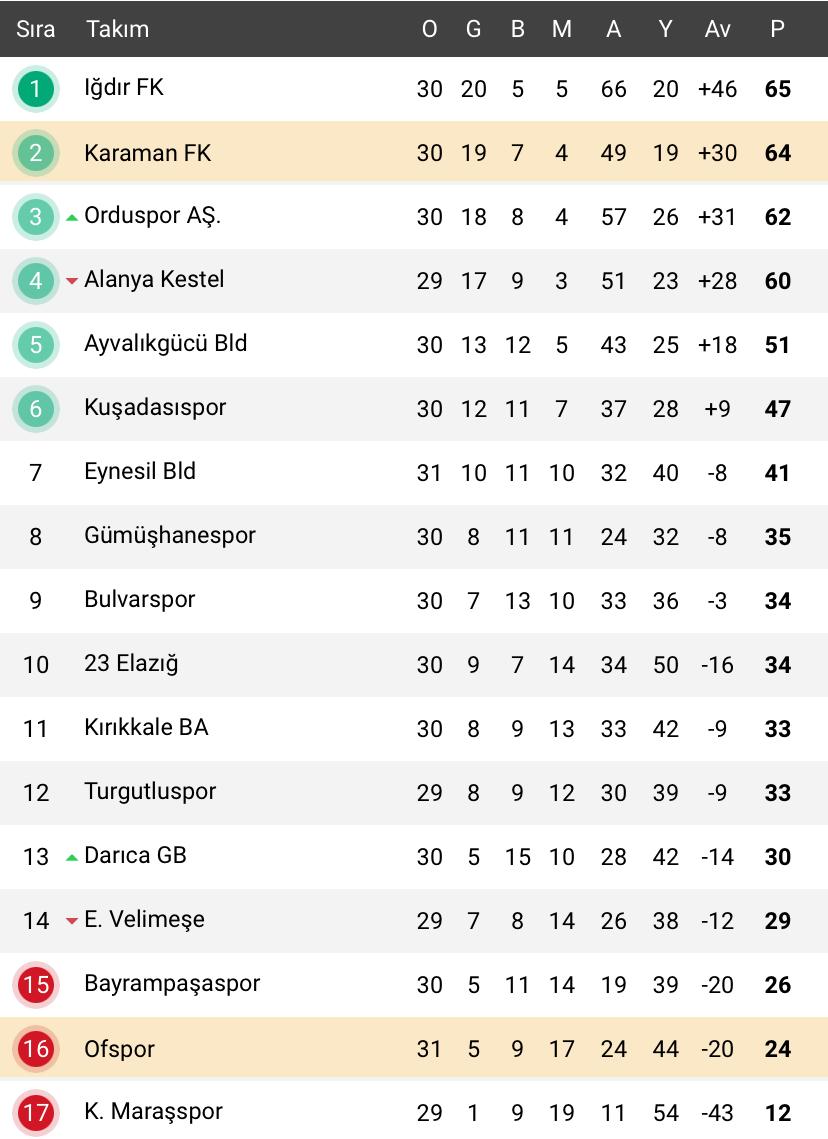Viewport: 828px width, 1139px height.
Task: Click Karaman FK's 64 points value
Action: (x=777, y=153)
